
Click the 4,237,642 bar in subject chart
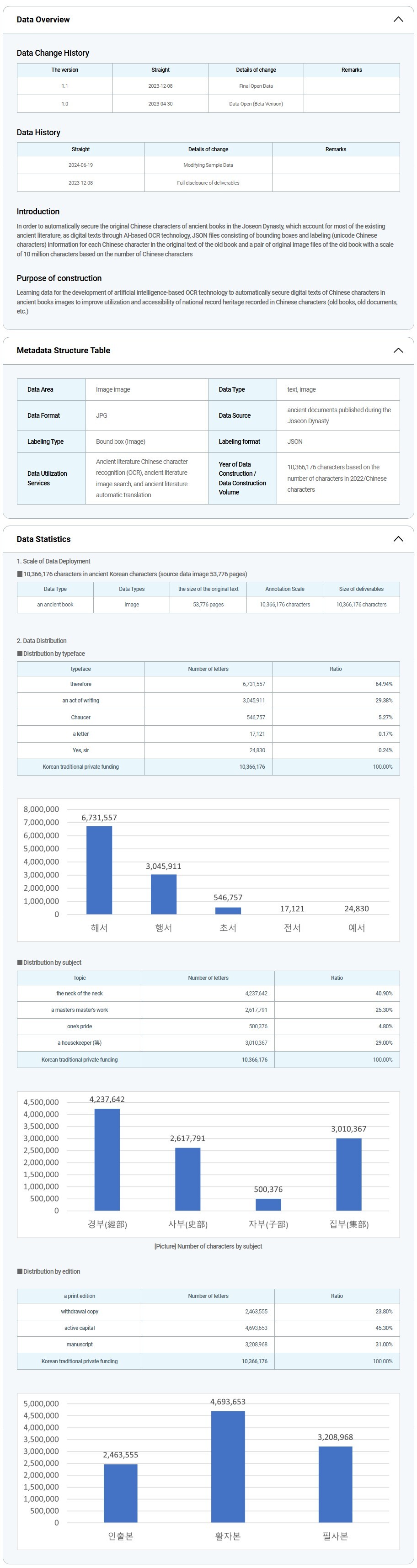click(107, 1159)
